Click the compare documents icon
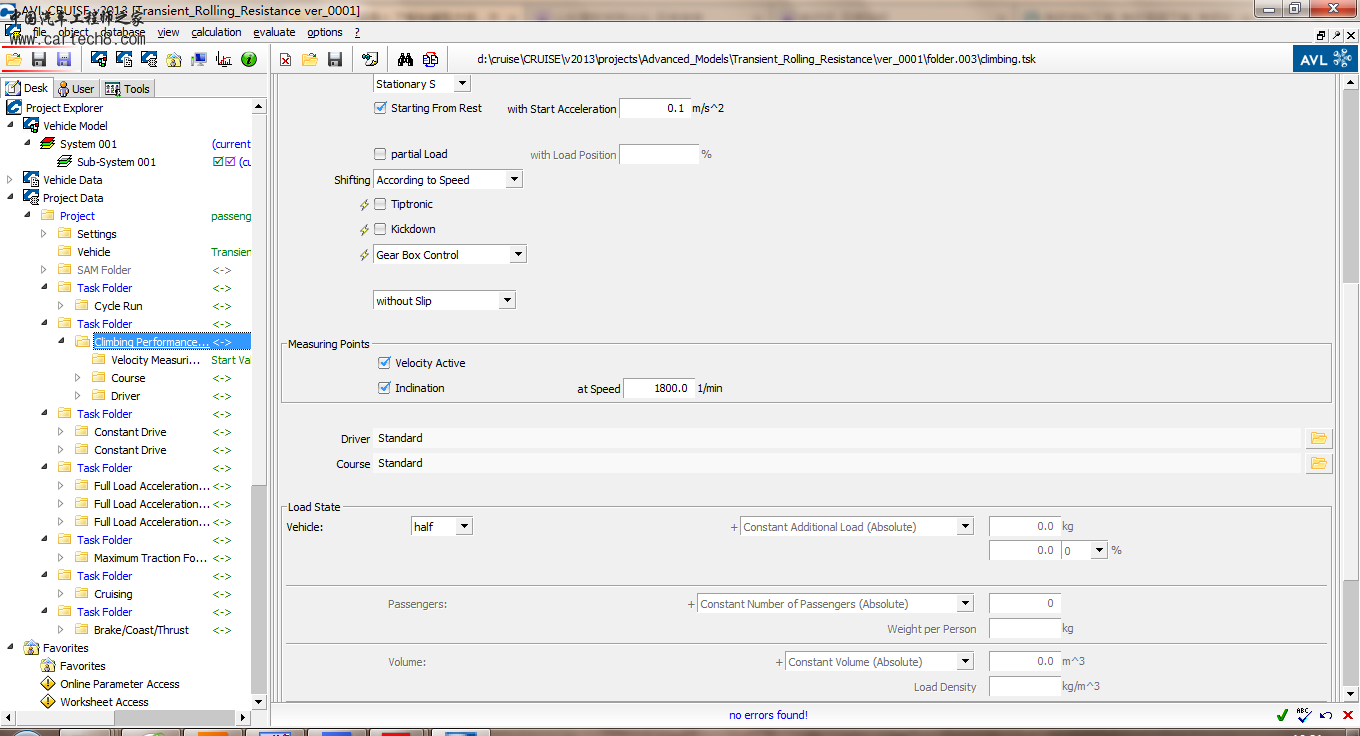1360x736 pixels. [x=430, y=59]
